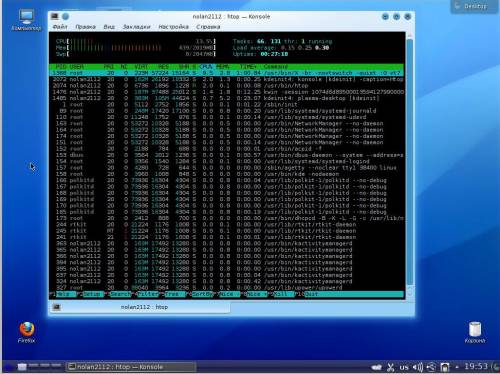Click the Konsole entry in the task manager
Viewport: 500px width, 374px height.
[130, 367]
